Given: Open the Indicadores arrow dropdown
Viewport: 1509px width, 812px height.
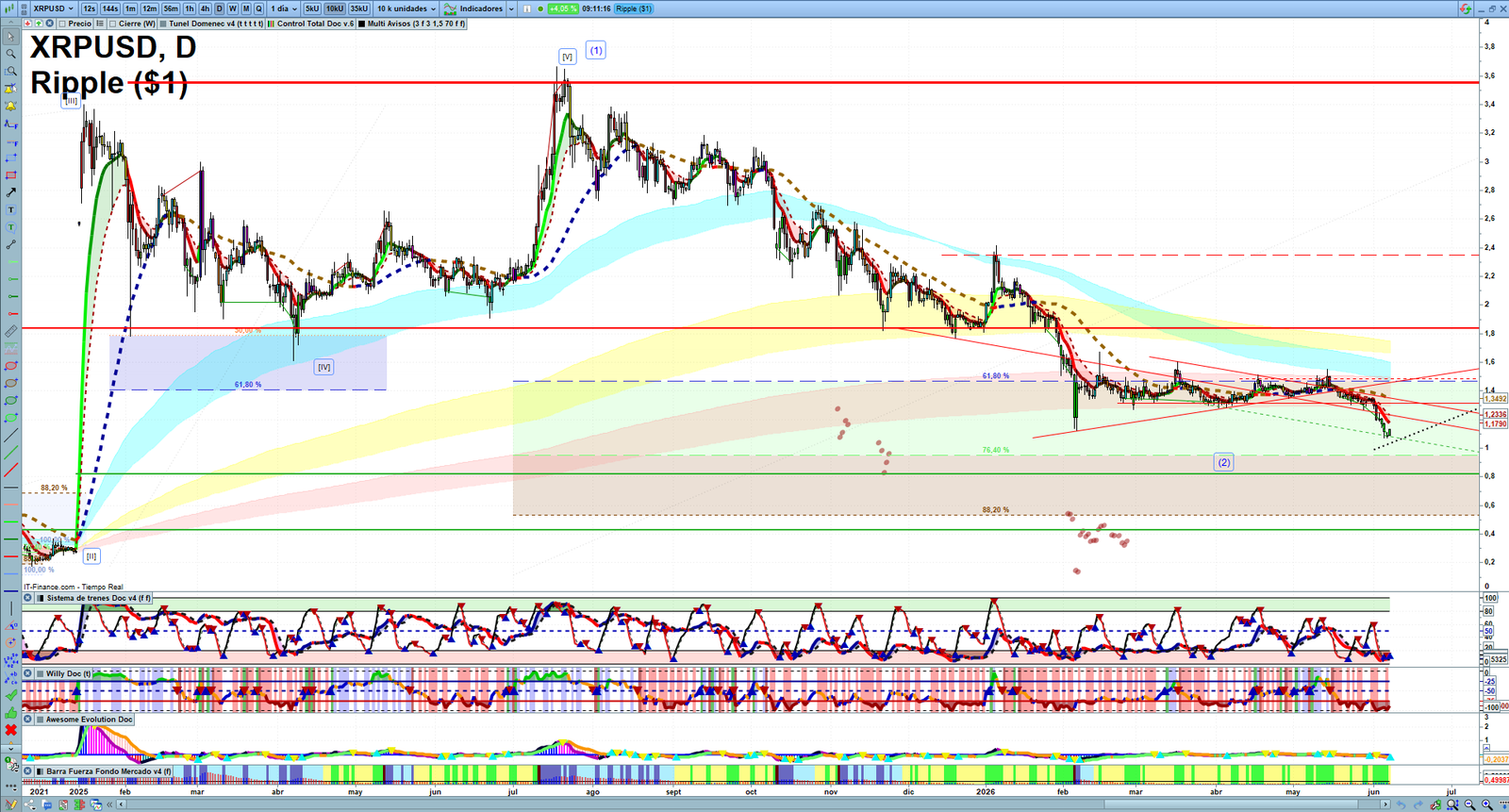Looking at the screenshot, I should tap(511, 8).
